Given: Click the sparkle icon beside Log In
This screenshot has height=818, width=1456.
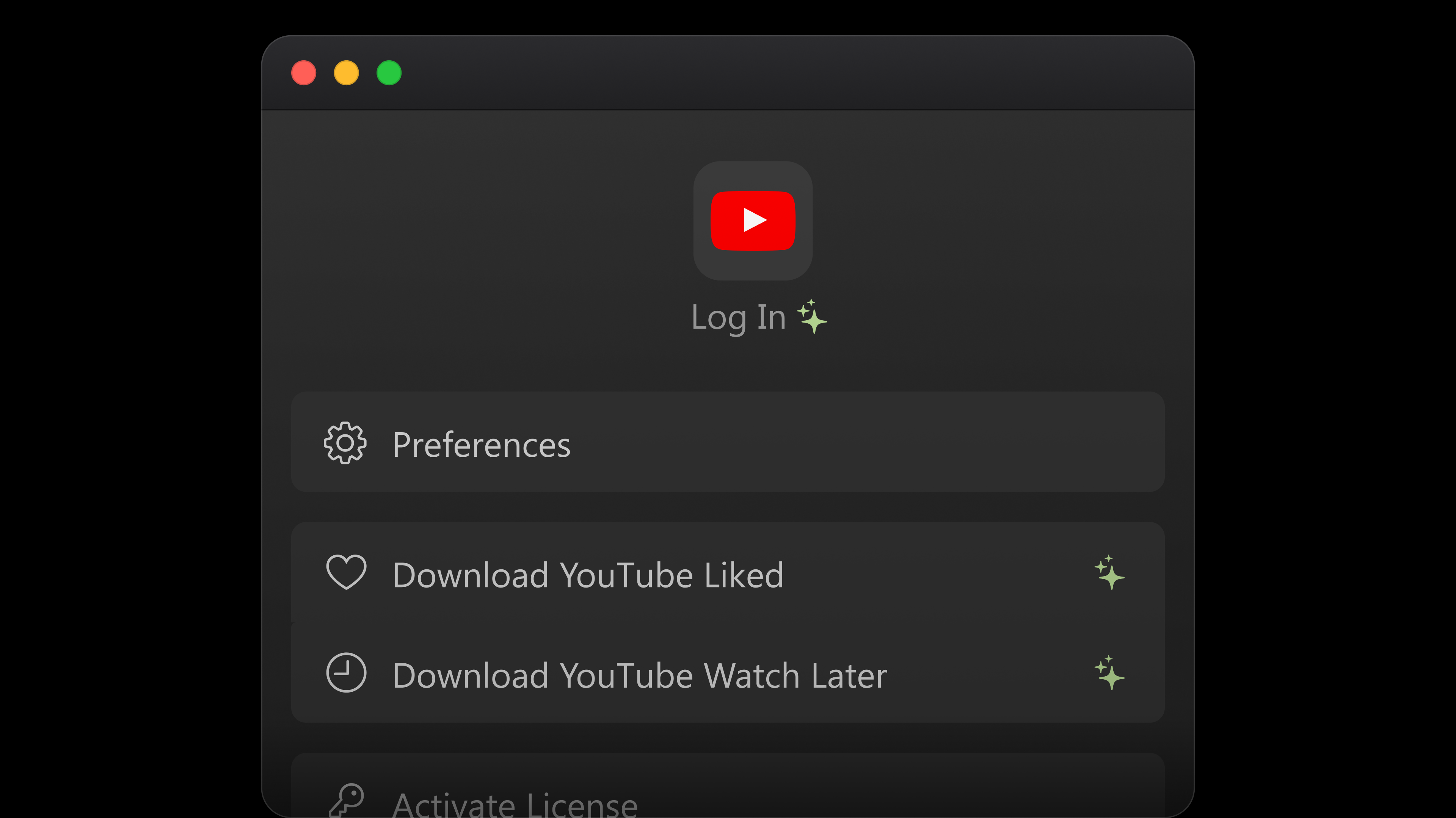Looking at the screenshot, I should pos(812,317).
